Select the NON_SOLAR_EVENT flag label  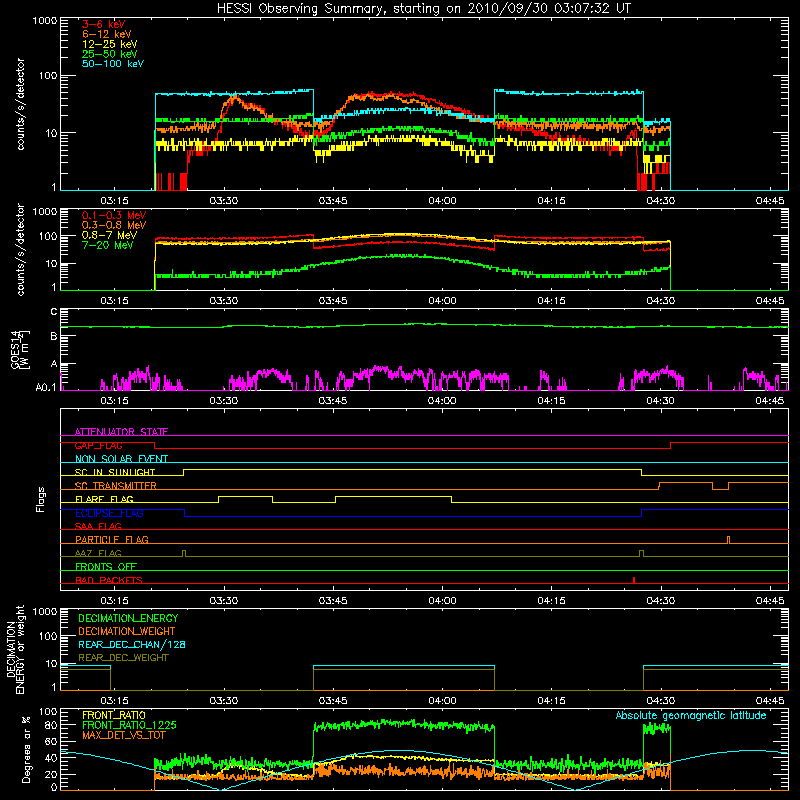click(x=121, y=459)
